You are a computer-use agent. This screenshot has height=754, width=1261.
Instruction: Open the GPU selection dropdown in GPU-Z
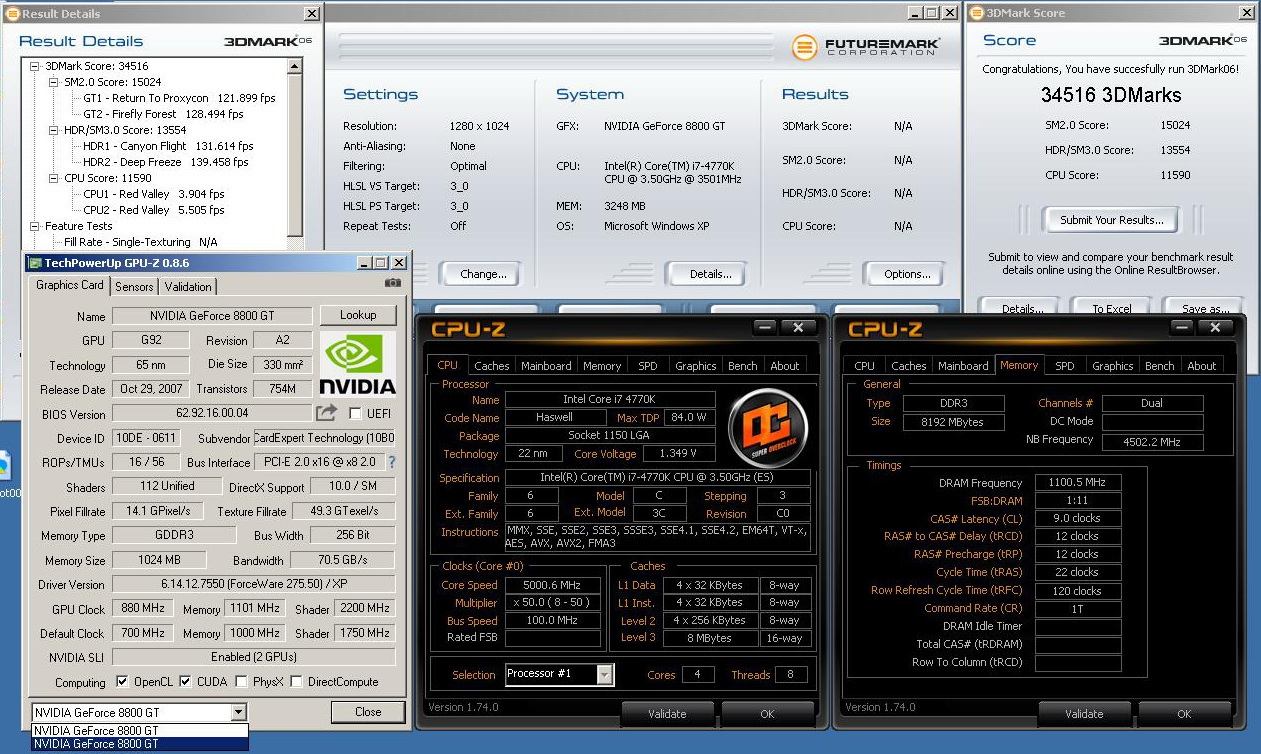[238, 712]
